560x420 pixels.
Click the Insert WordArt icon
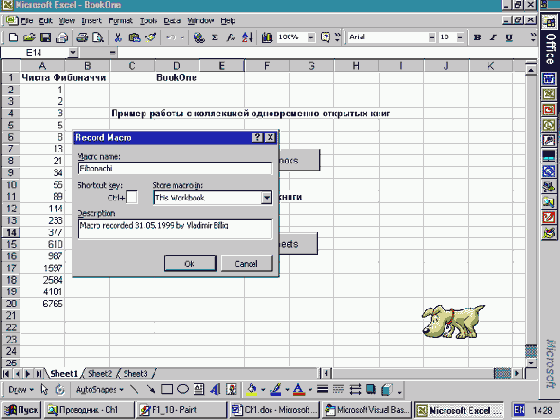215,389
